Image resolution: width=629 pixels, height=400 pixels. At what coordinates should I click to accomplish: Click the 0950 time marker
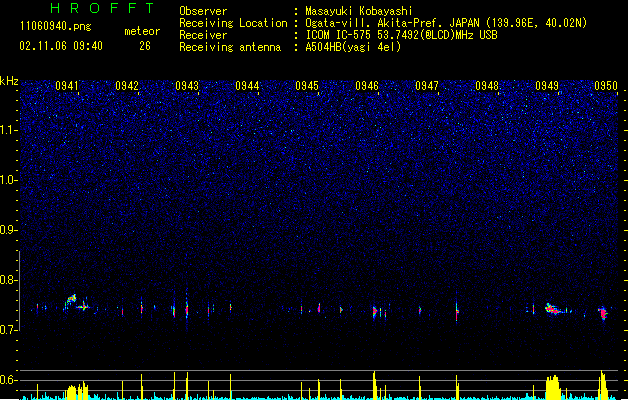point(606,86)
